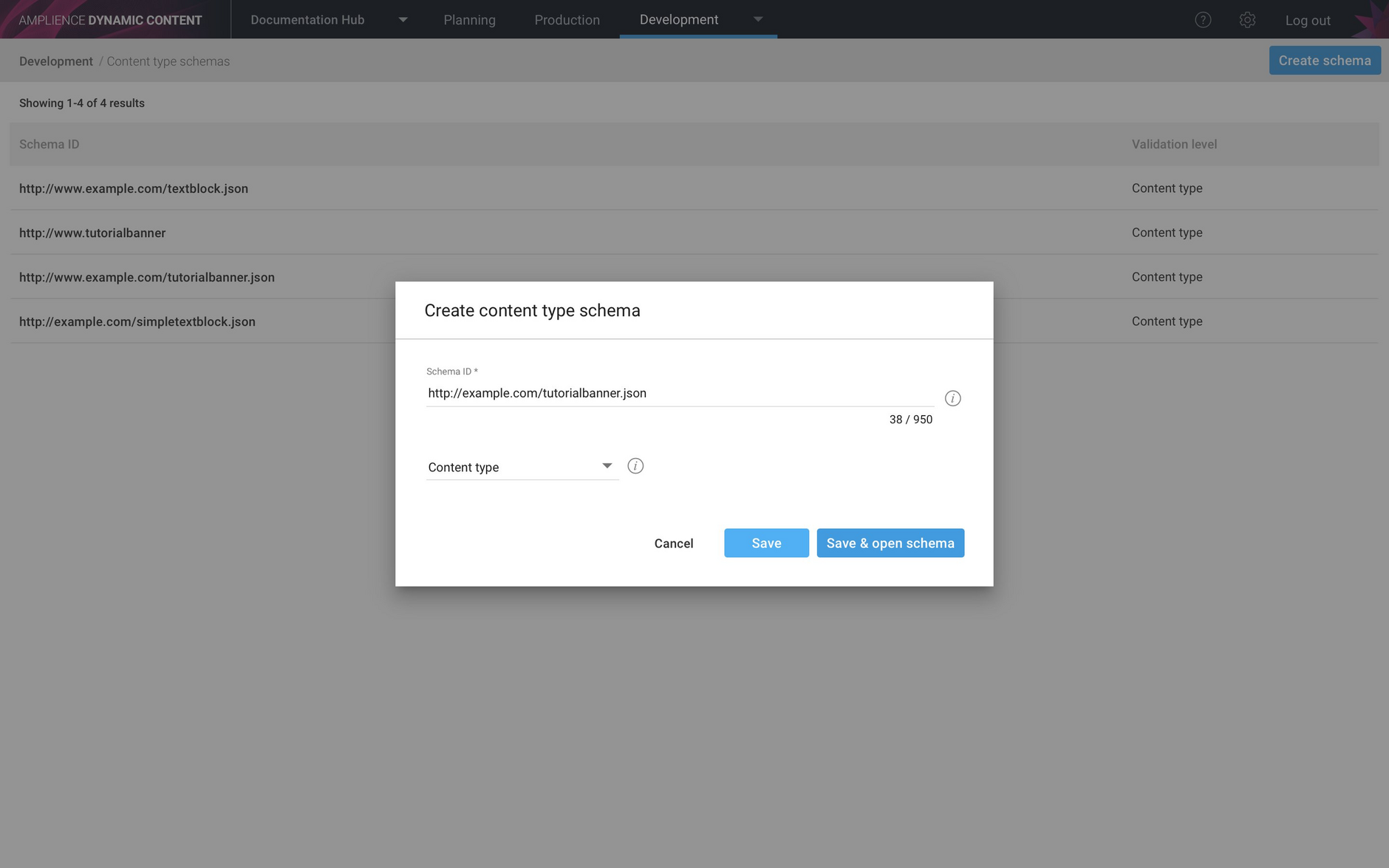
Task: Click the Create schema button
Action: point(1324,60)
